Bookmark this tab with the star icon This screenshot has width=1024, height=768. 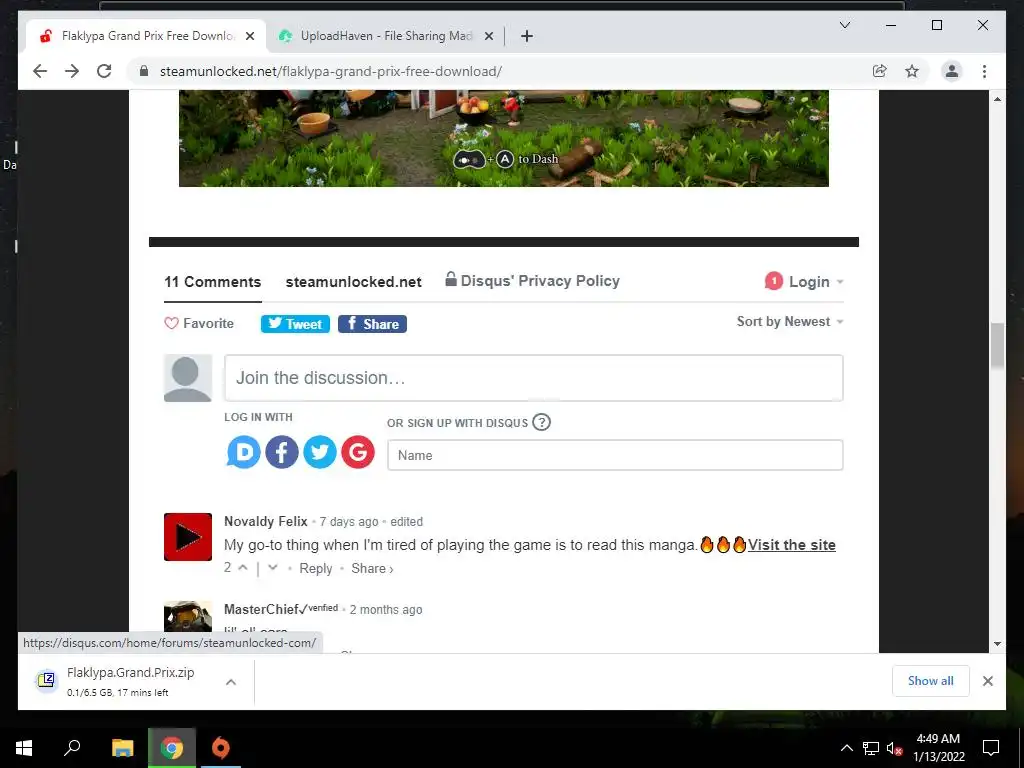point(912,71)
